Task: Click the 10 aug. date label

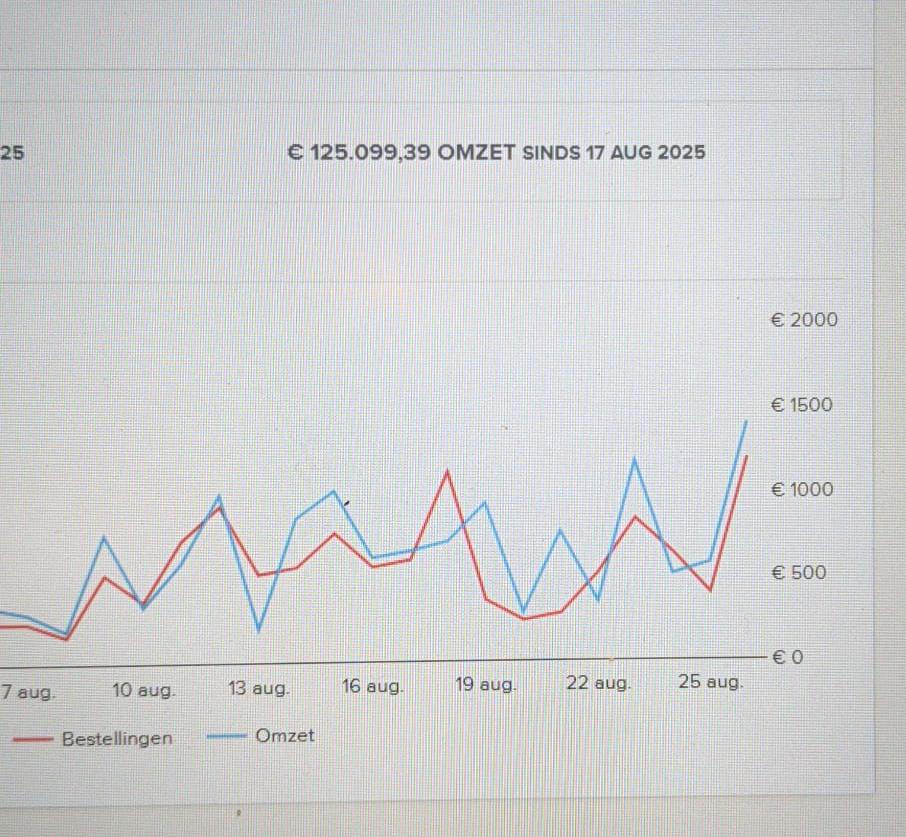Action: click(143, 690)
